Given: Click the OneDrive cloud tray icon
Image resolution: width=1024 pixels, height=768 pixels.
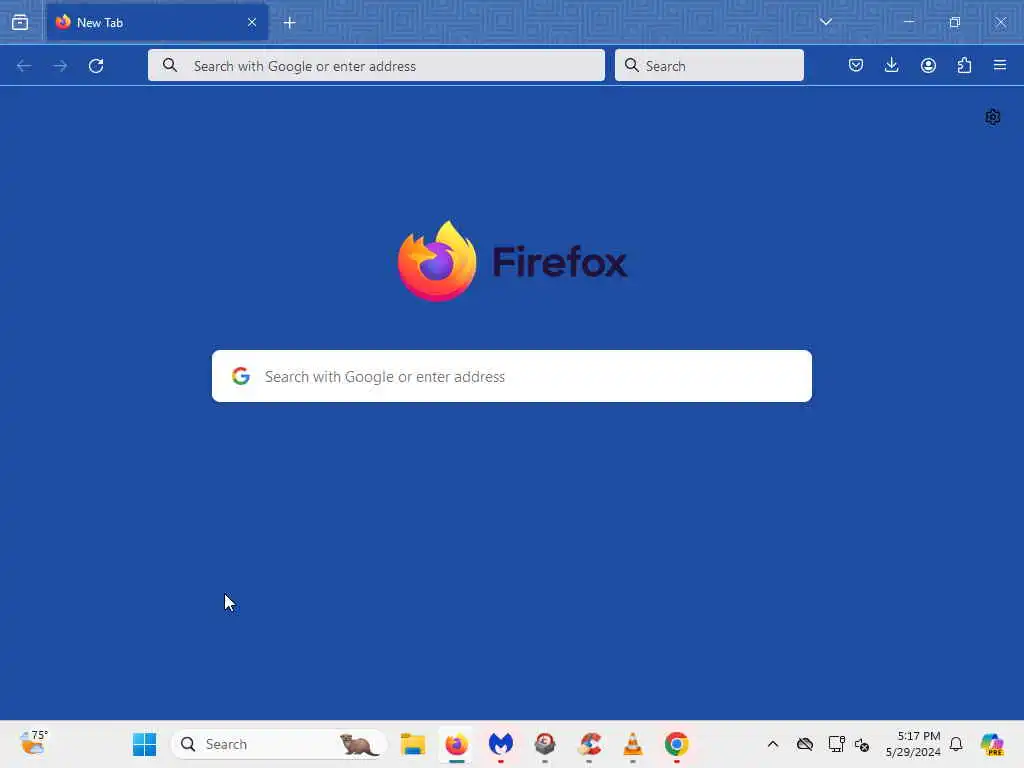Looking at the screenshot, I should click(x=805, y=744).
